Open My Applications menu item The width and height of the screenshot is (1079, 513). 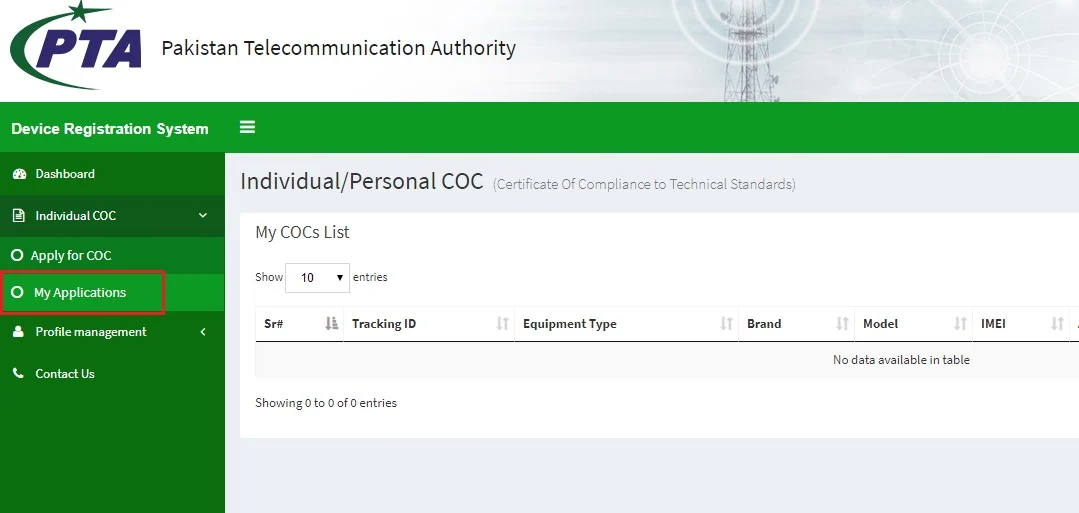pos(80,293)
